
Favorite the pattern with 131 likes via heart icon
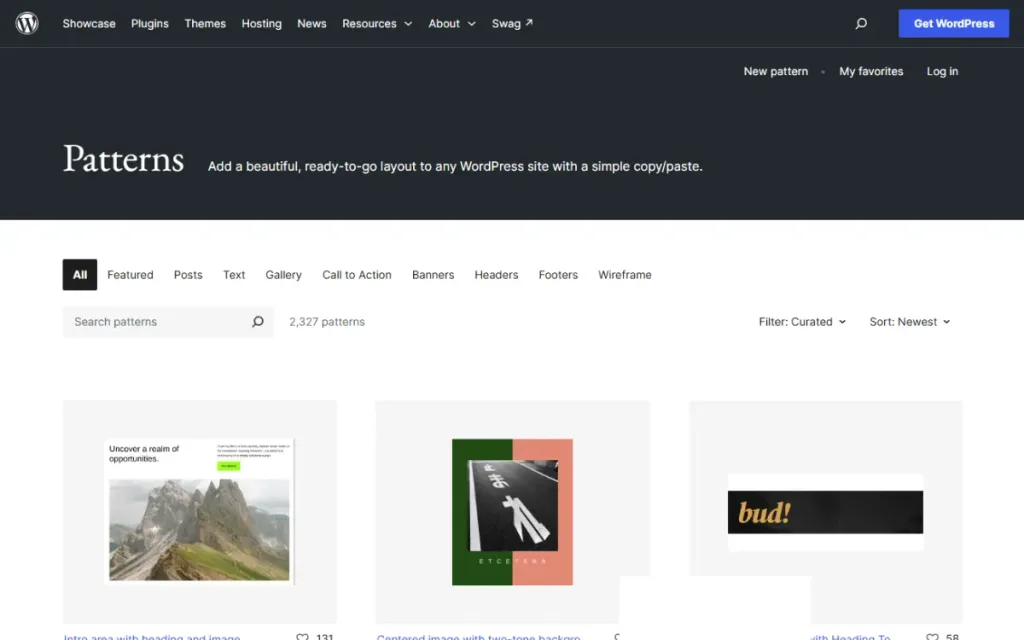302,636
